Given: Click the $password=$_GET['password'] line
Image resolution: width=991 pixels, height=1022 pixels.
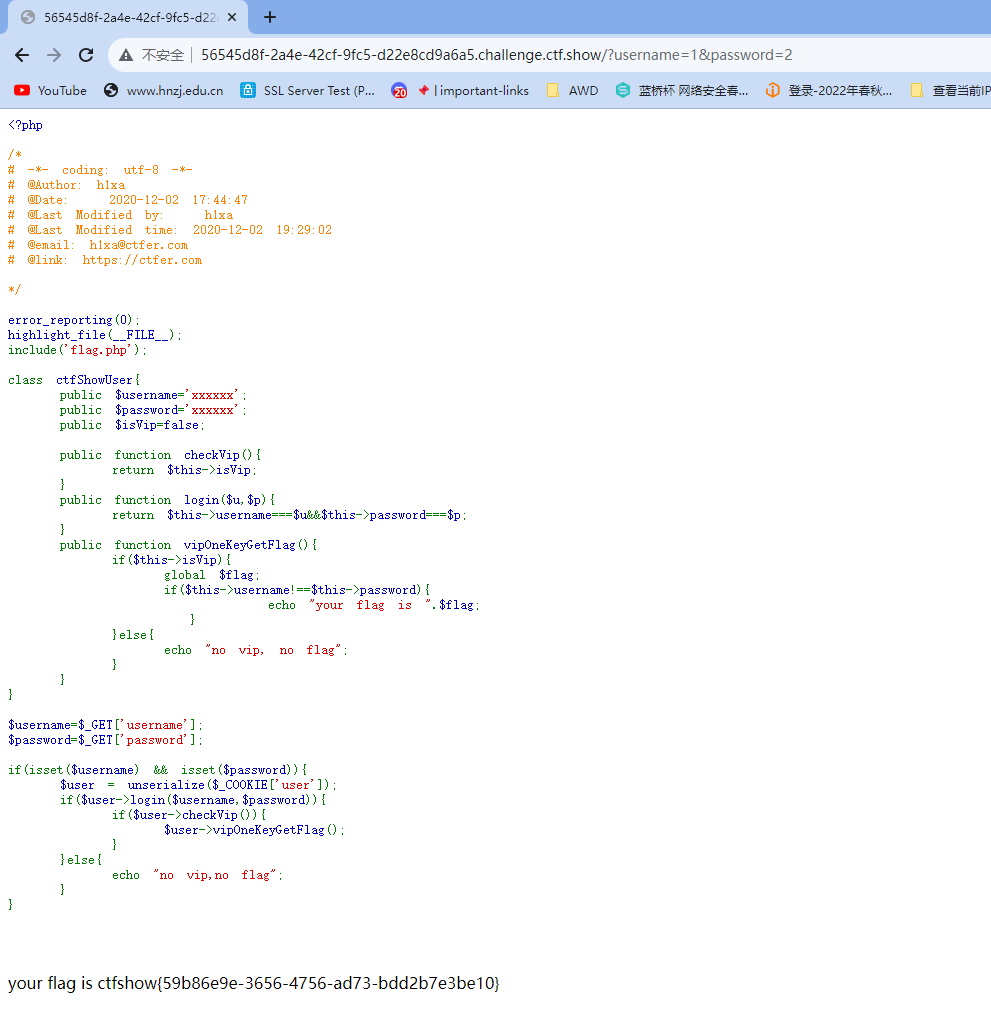Looking at the screenshot, I should pos(105,740).
